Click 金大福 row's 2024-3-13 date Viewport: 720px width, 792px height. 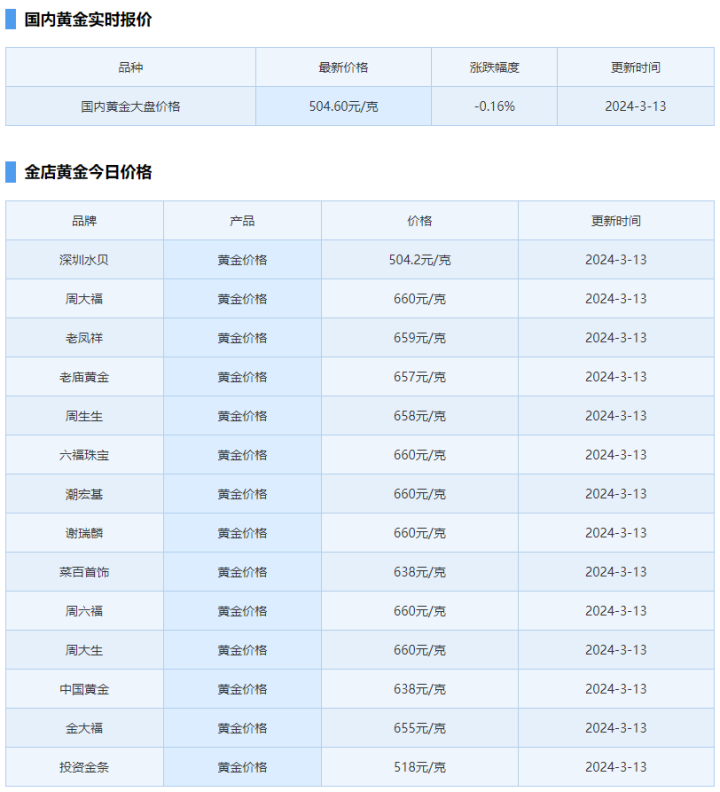point(615,728)
